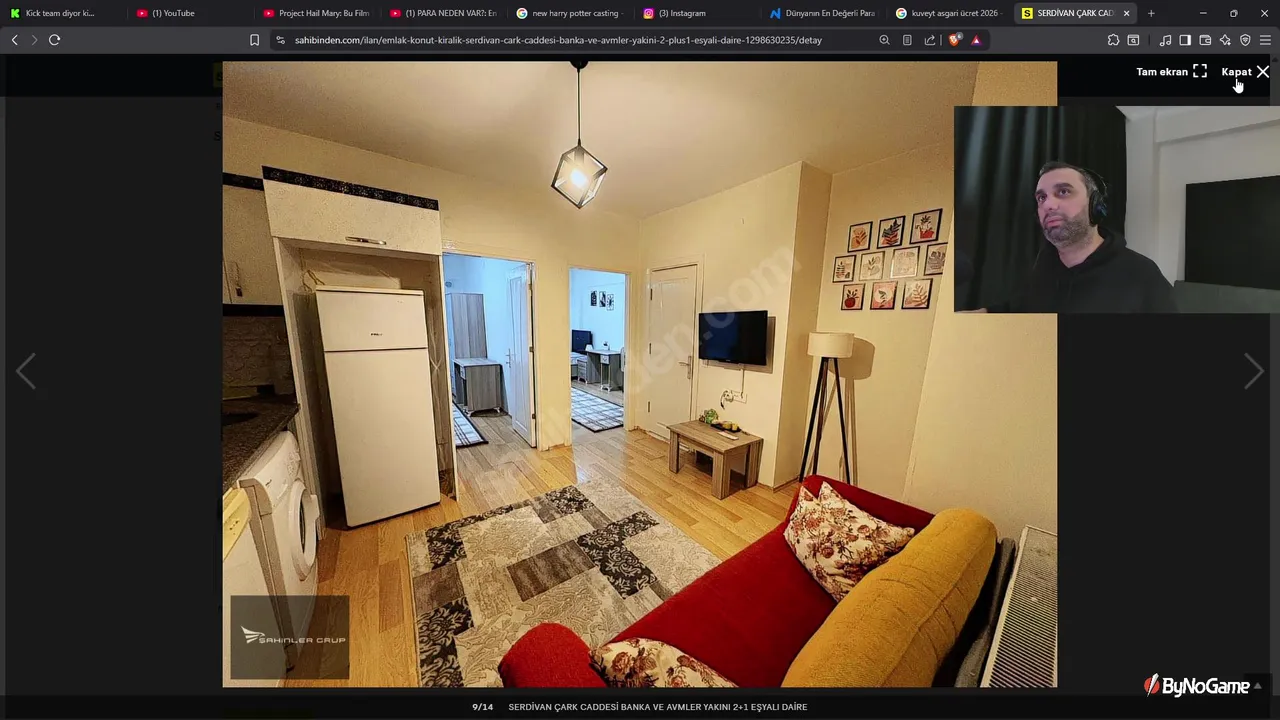Go back with the browser back arrow

pos(14,40)
